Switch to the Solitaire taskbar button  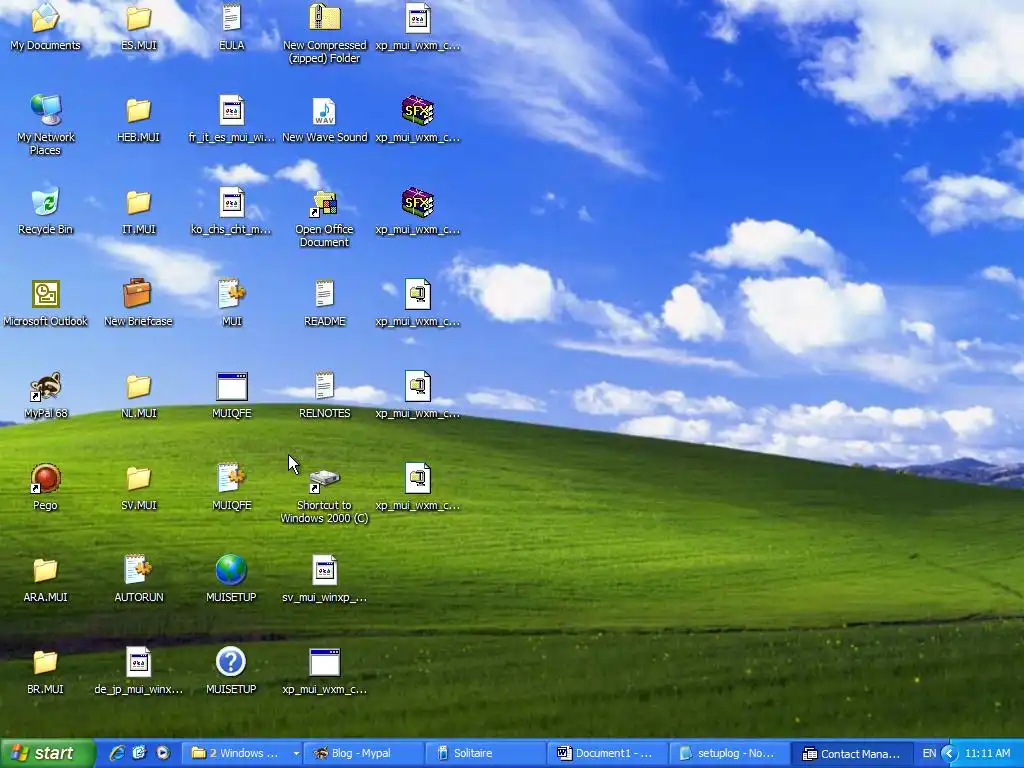click(x=486, y=753)
